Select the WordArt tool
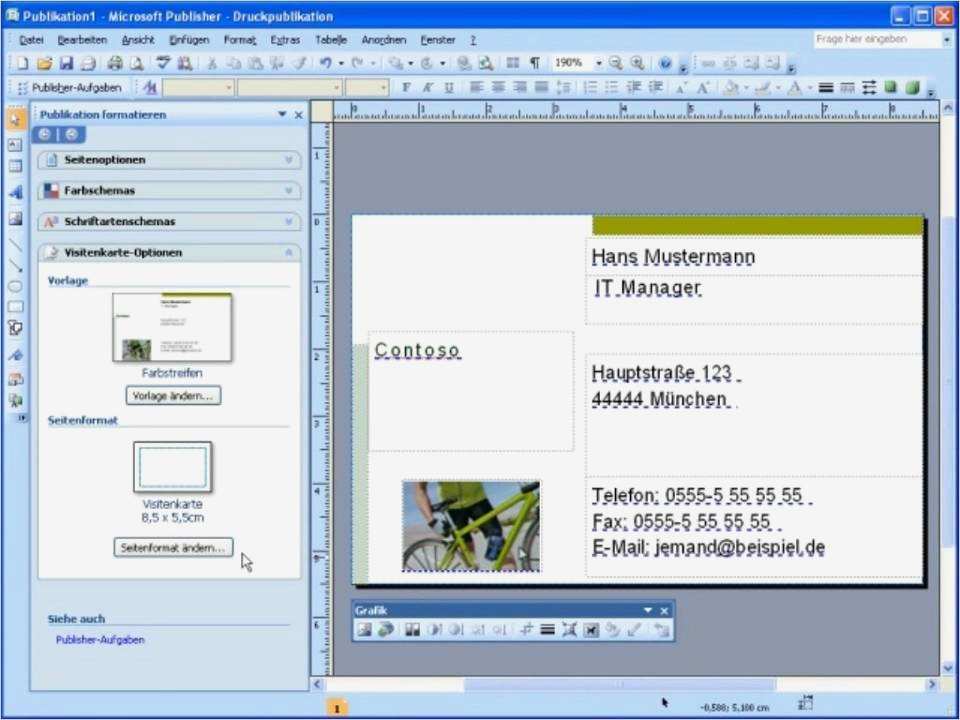This screenshot has width=960, height=720. 15,193
